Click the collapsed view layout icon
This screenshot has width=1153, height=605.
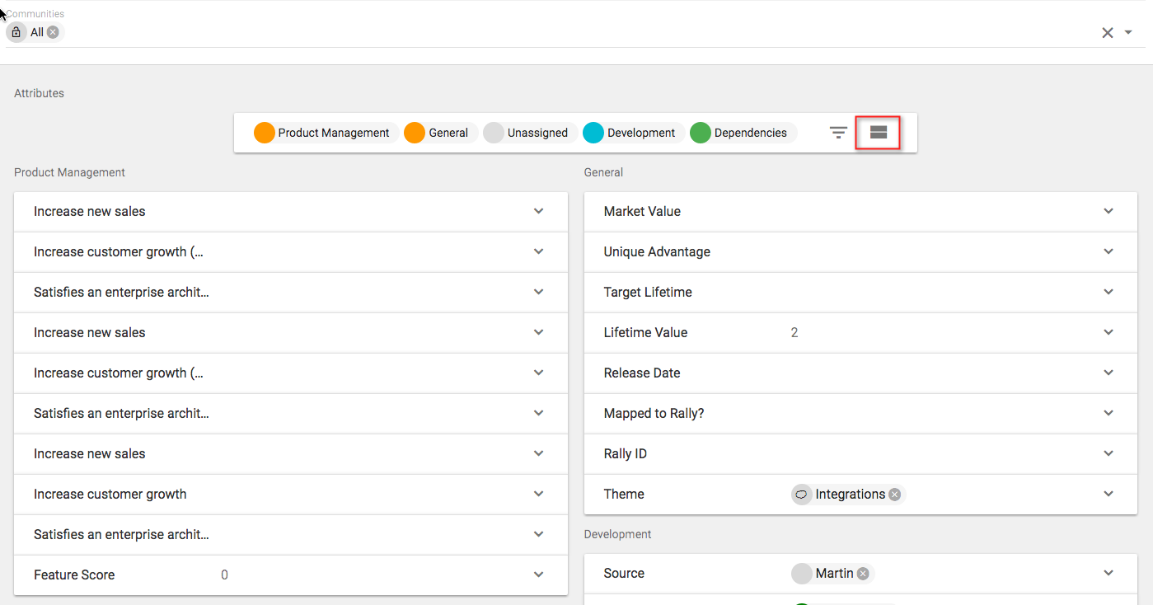[878, 133]
